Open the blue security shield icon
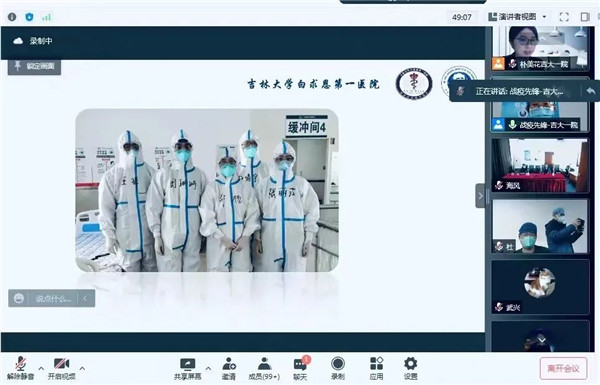 point(29,17)
